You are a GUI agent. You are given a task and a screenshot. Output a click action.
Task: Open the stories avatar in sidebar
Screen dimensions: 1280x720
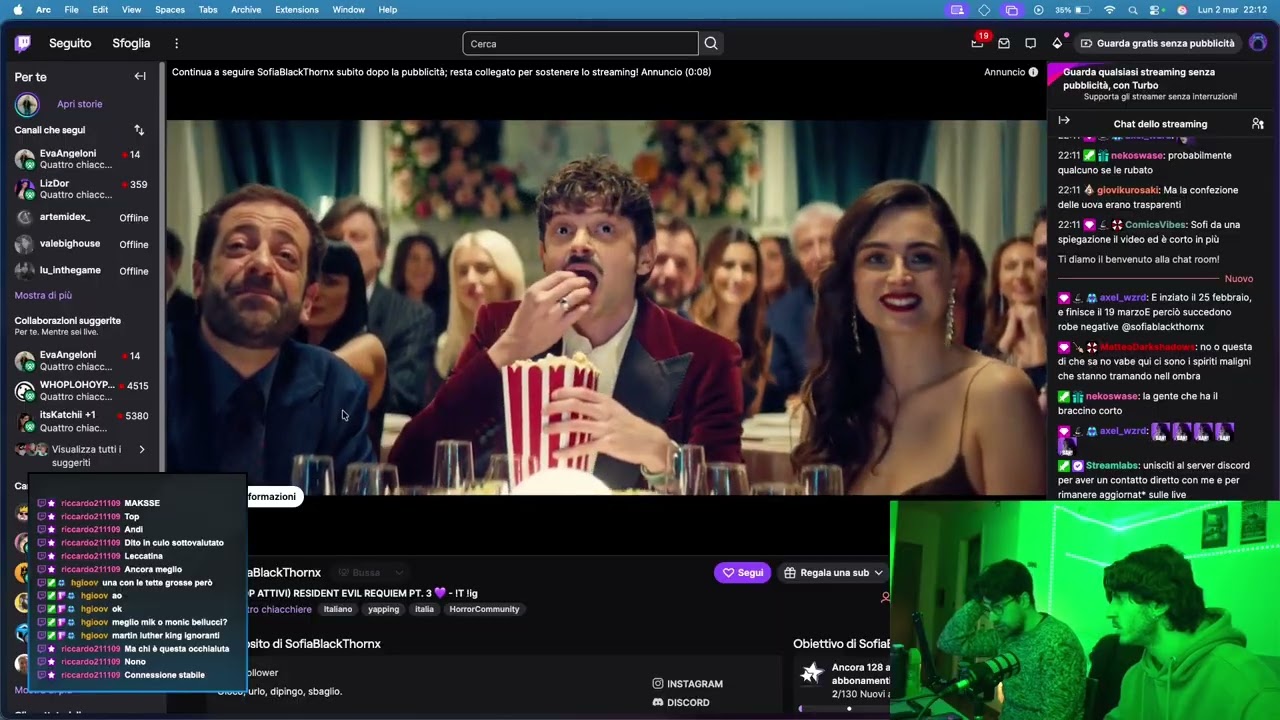[27, 104]
